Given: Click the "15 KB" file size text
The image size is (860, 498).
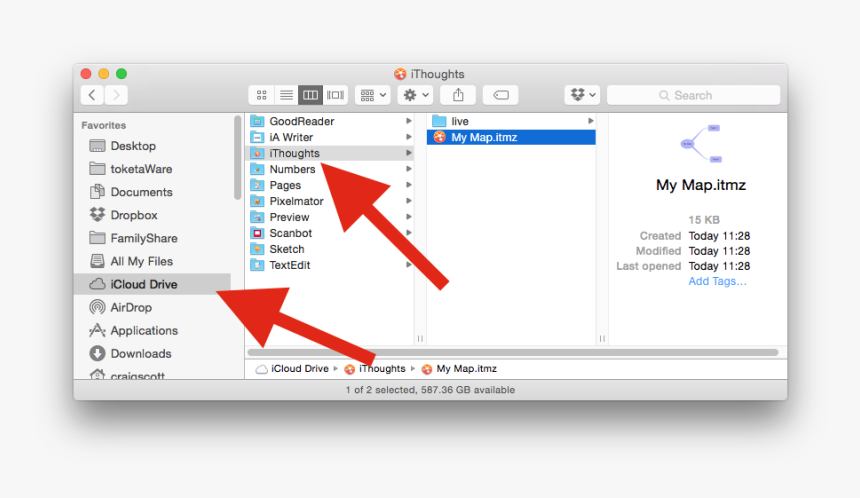Looking at the screenshot, I should pyautogui.click(x=704, y=220).
